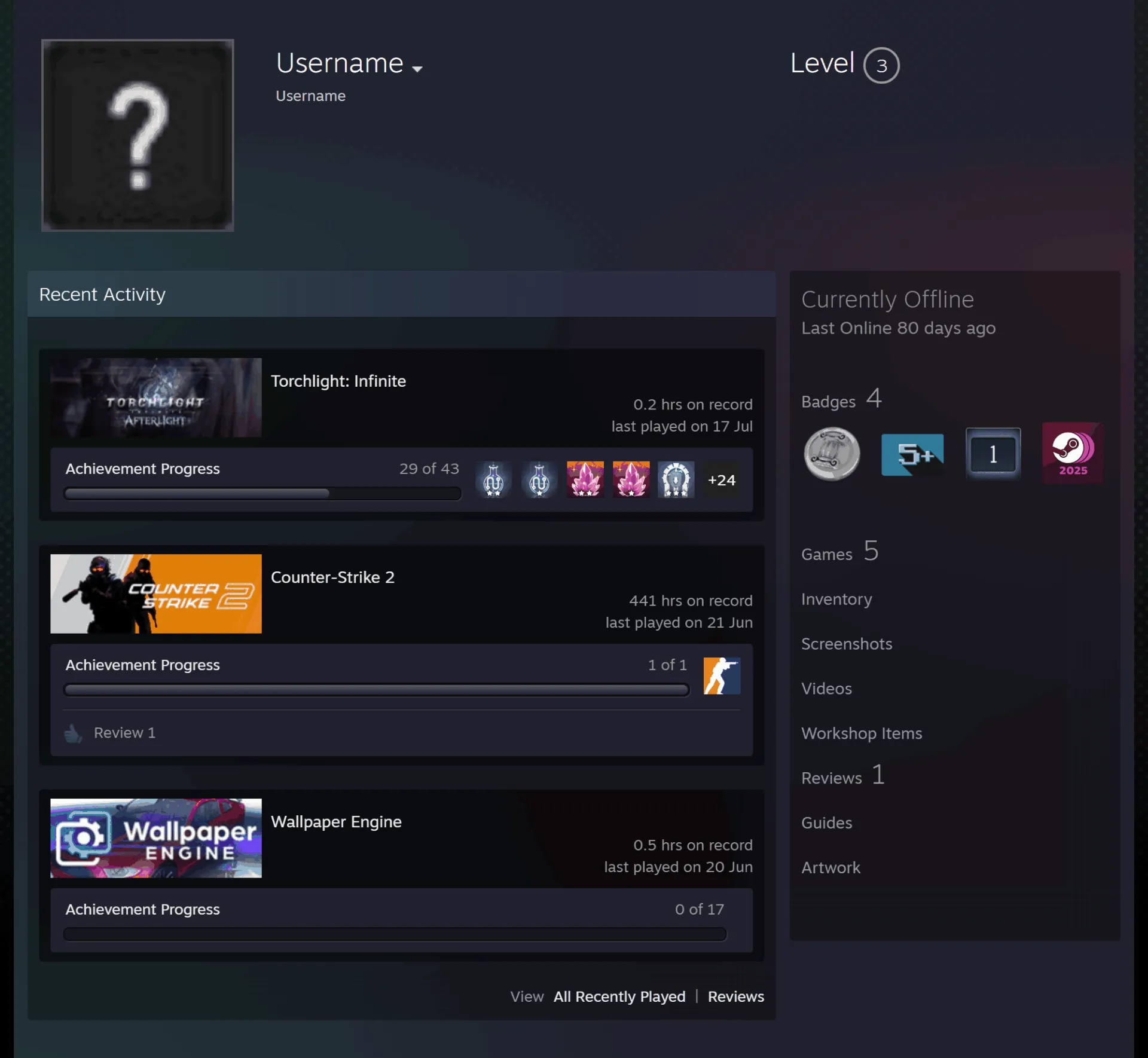Show the +24 more achievements

coord(722,480)
